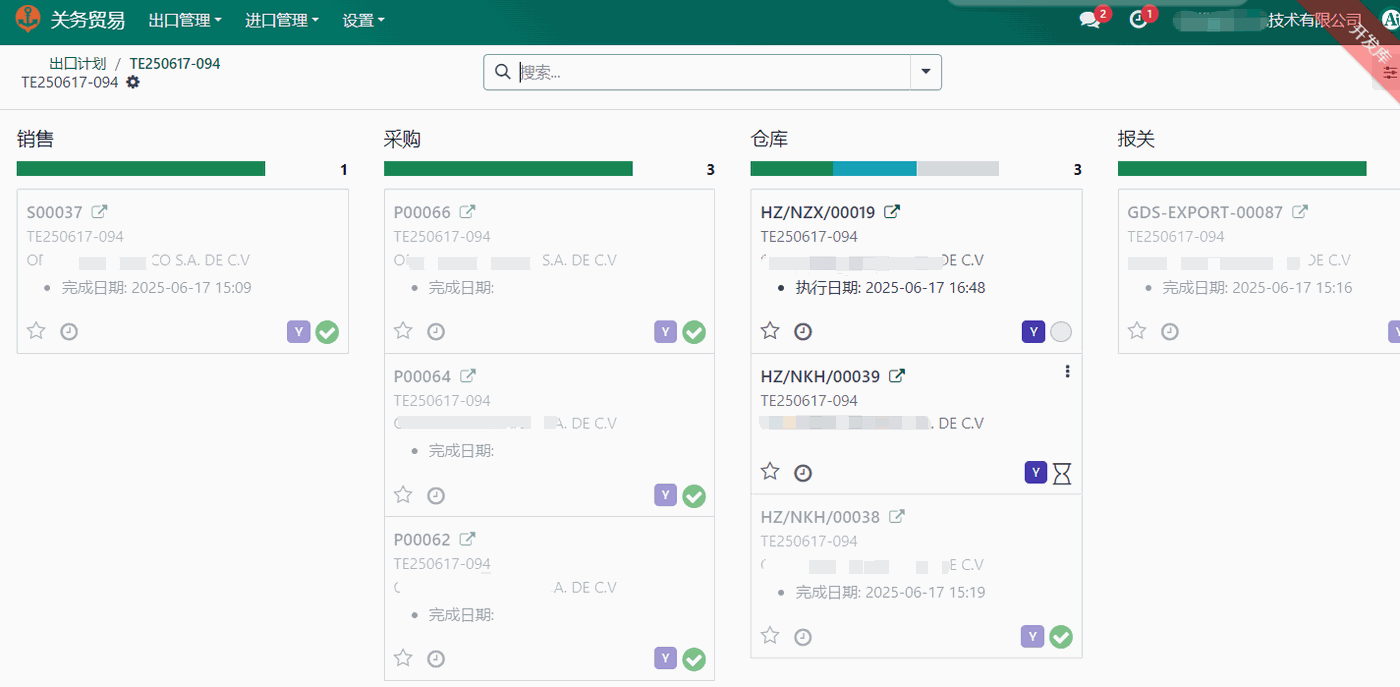Expand the search options dropdown arrow
The image size is (1400, 687).
click(x=925, y=72)
